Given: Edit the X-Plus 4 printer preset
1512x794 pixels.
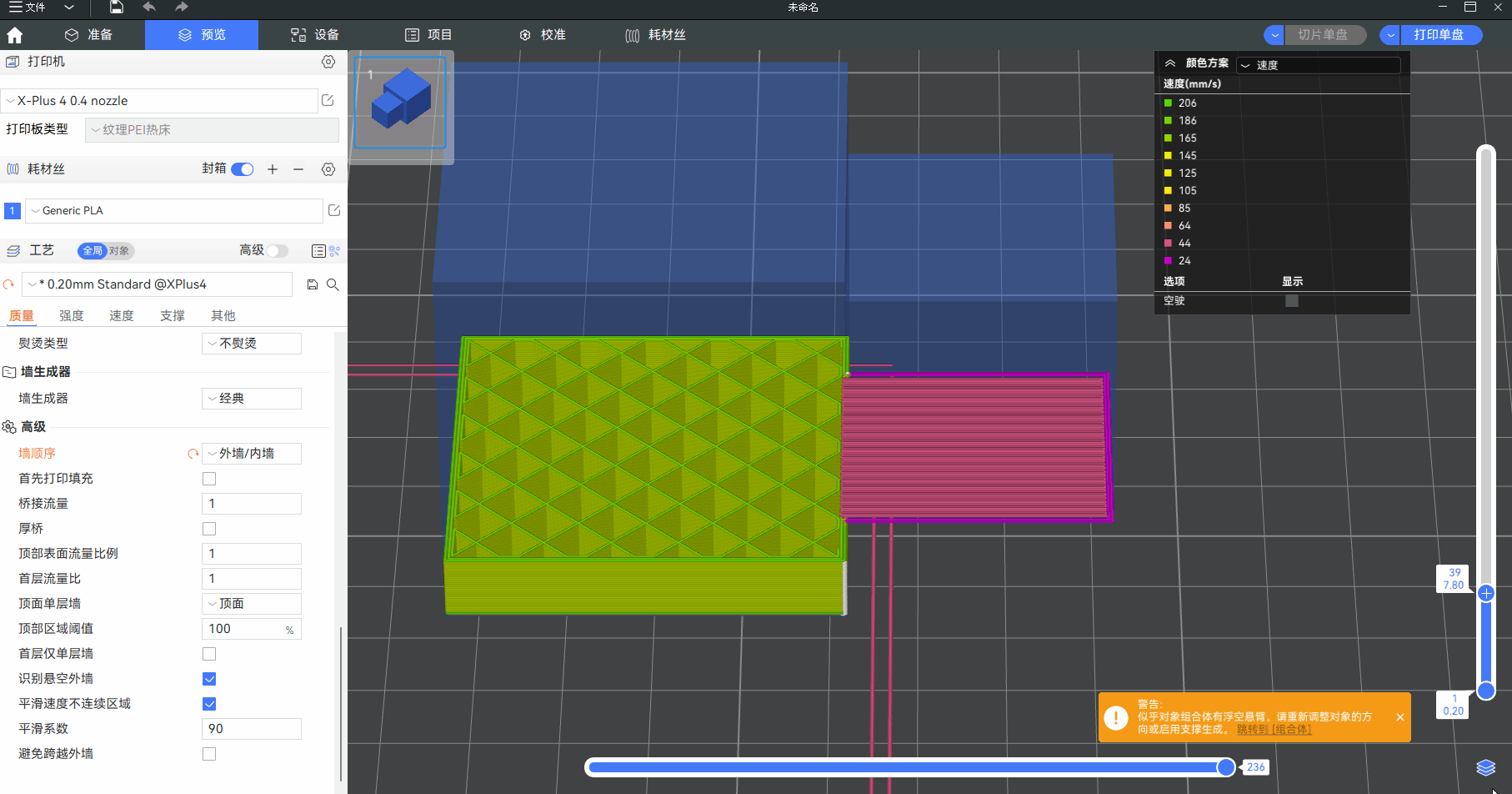Looking at the screenshot, I should (x=328, y=101).
